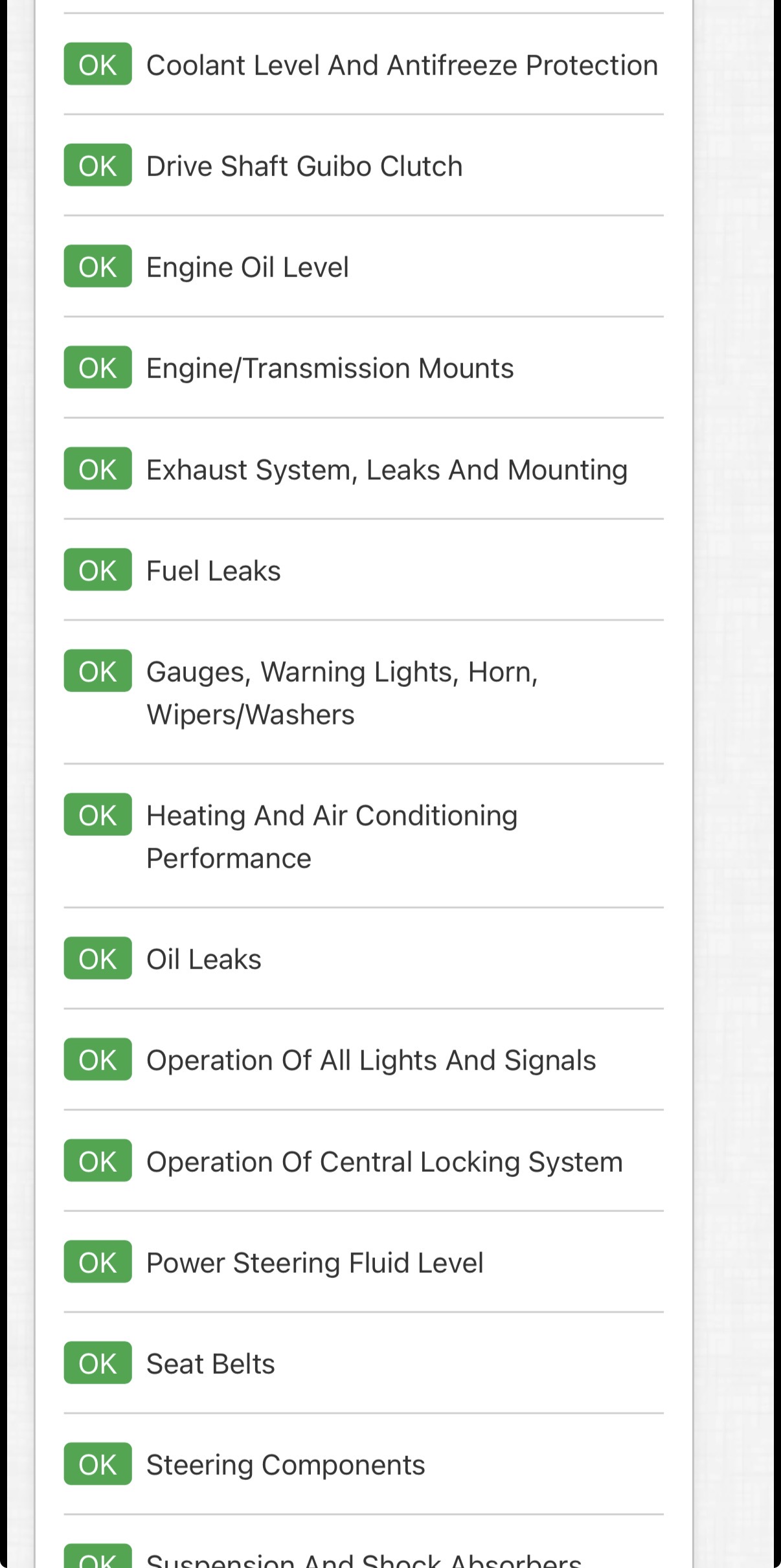Click the Suspension And Shock Absorbers row

click(363, 1559)
